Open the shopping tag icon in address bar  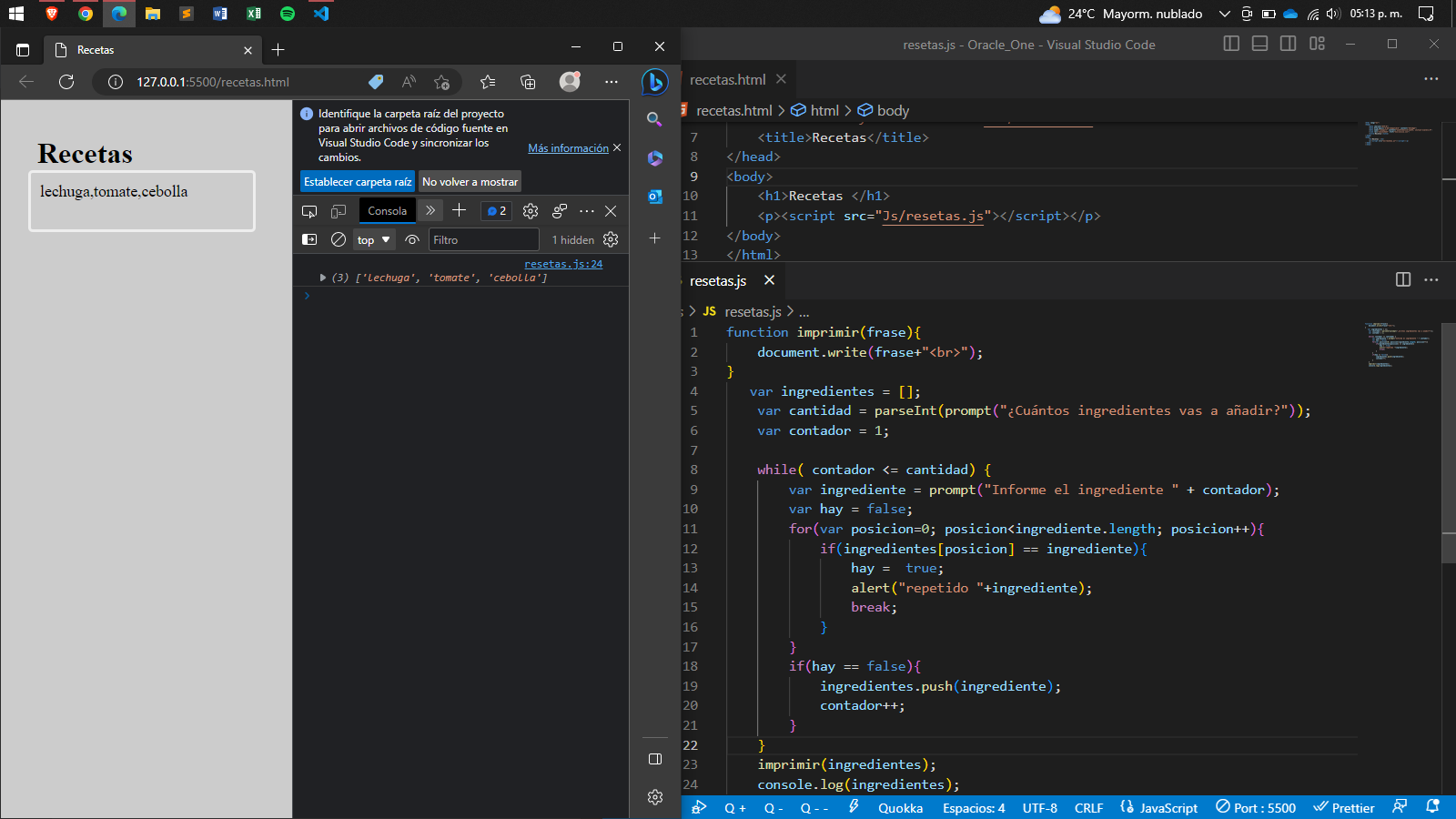click(376, 82)
